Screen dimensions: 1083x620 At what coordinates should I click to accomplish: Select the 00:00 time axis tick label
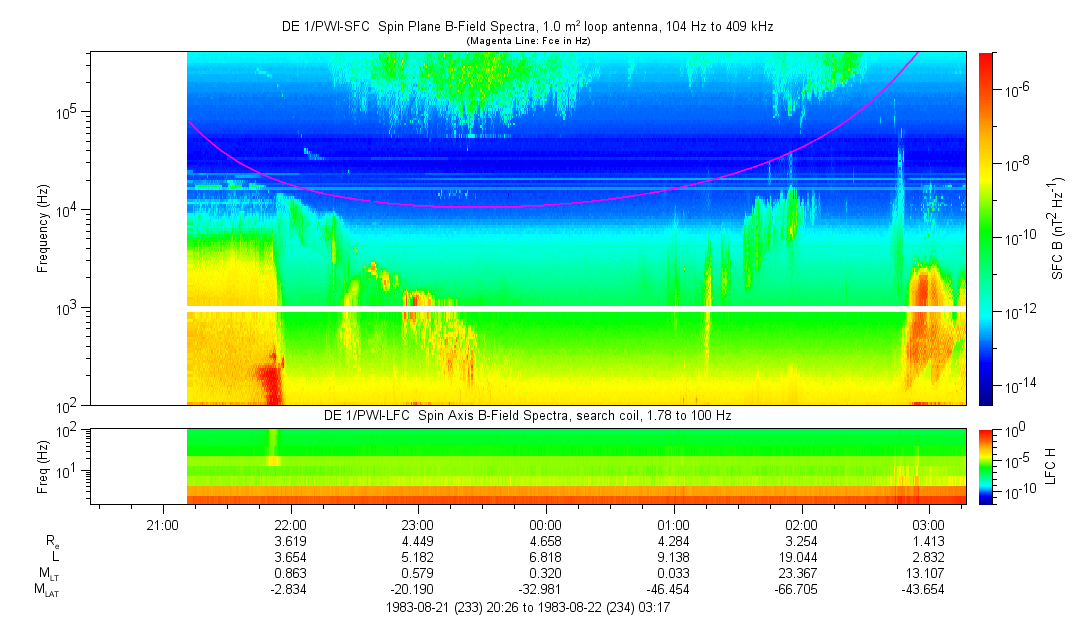pos(545,524)
